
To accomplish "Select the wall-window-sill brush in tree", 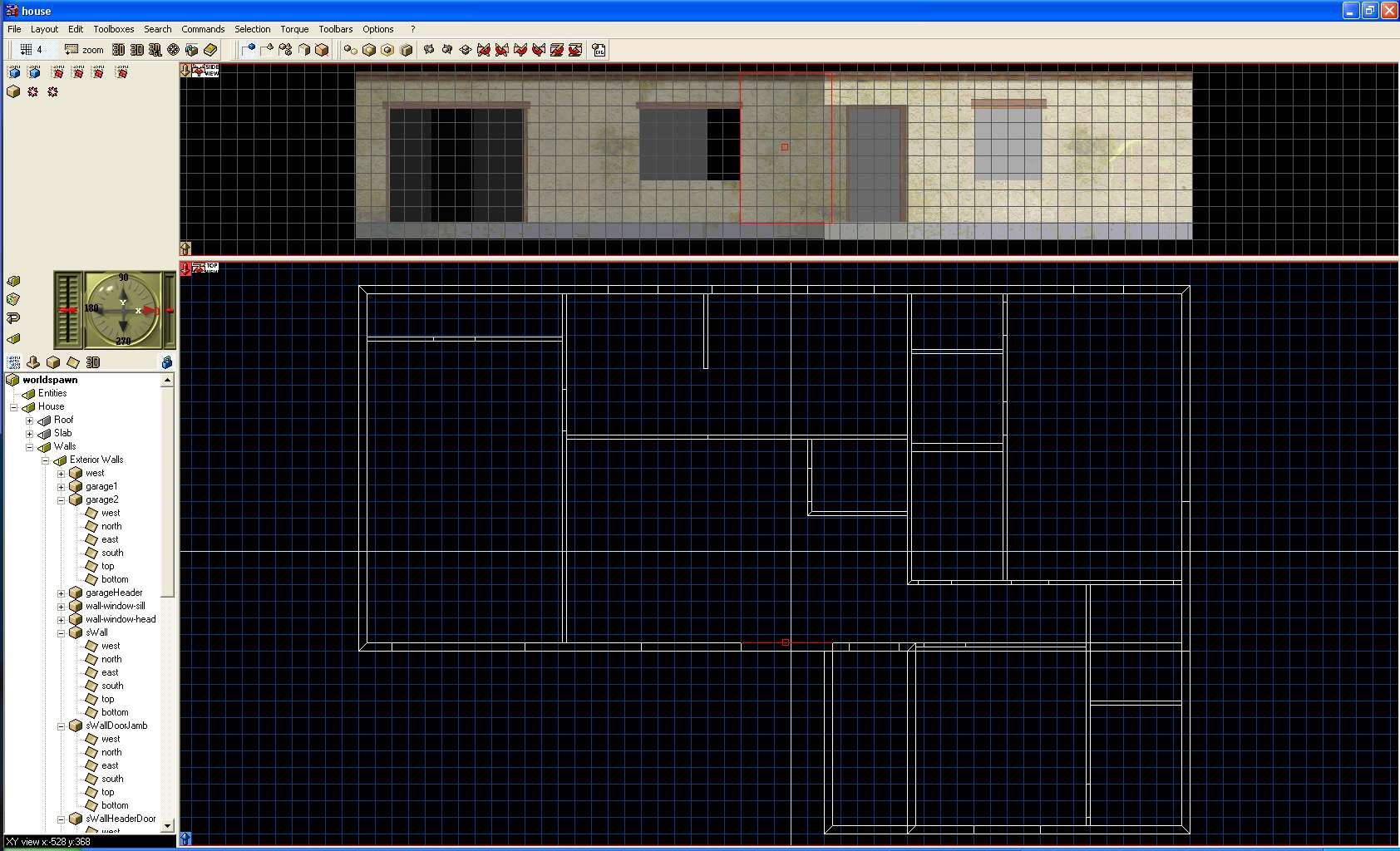I will 115,607.
